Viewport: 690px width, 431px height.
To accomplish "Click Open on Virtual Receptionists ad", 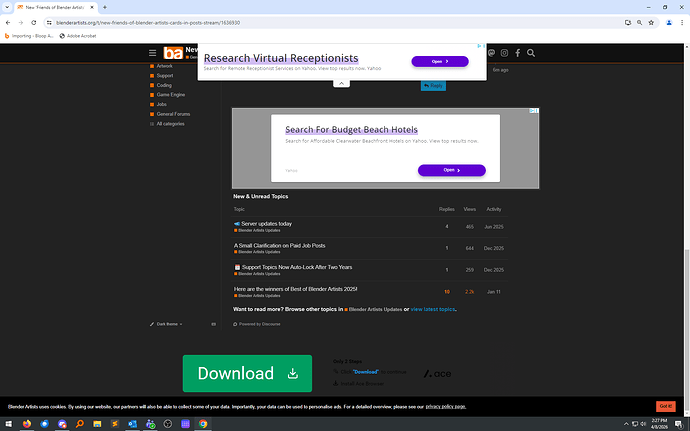I will pos(440,62).
